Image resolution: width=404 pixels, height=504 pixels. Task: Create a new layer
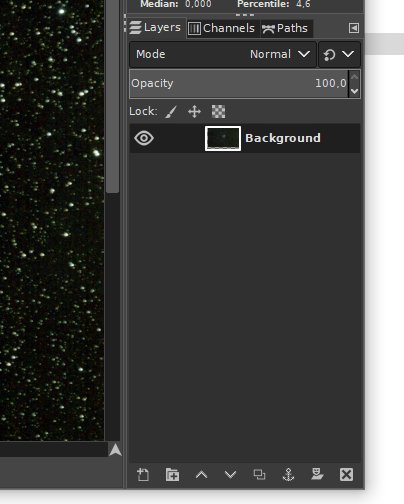[x=143, y=474]
